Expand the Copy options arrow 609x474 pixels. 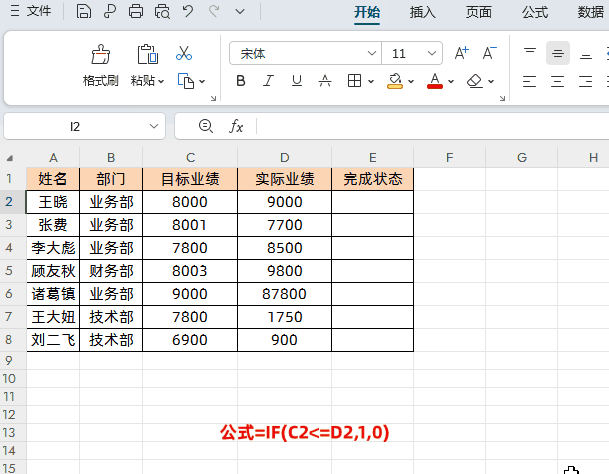click(x=202, y=82)
